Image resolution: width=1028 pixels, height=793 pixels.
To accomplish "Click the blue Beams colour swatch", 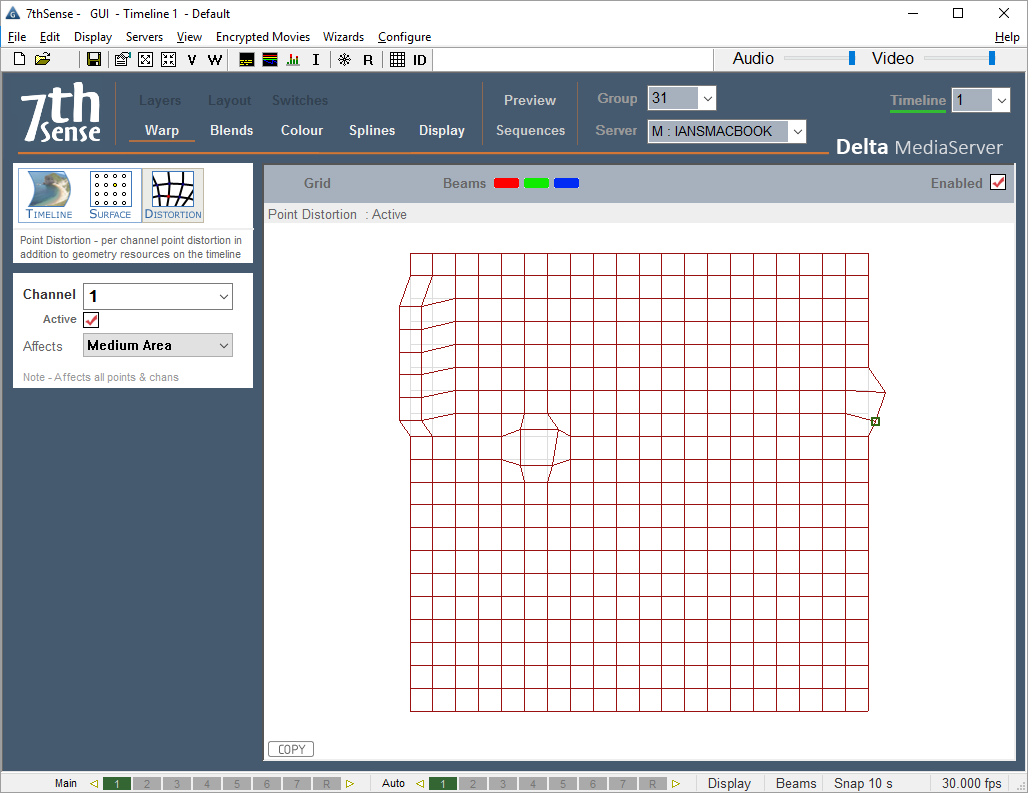I will 566,183.
